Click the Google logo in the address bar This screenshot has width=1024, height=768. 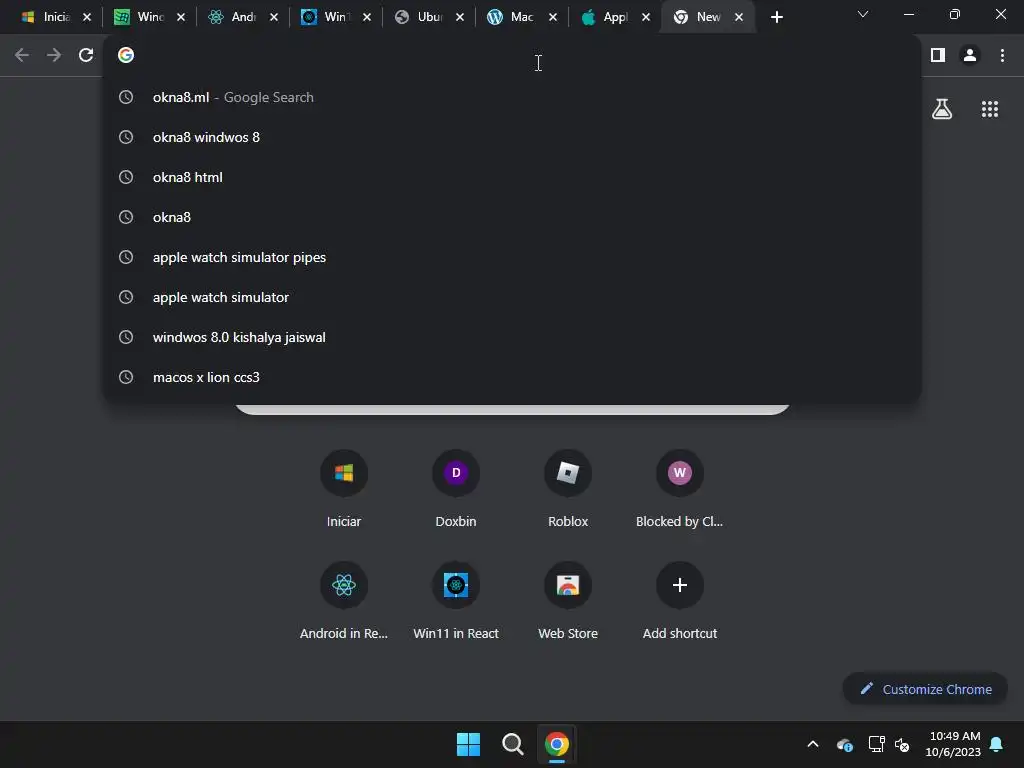point(125,55)
